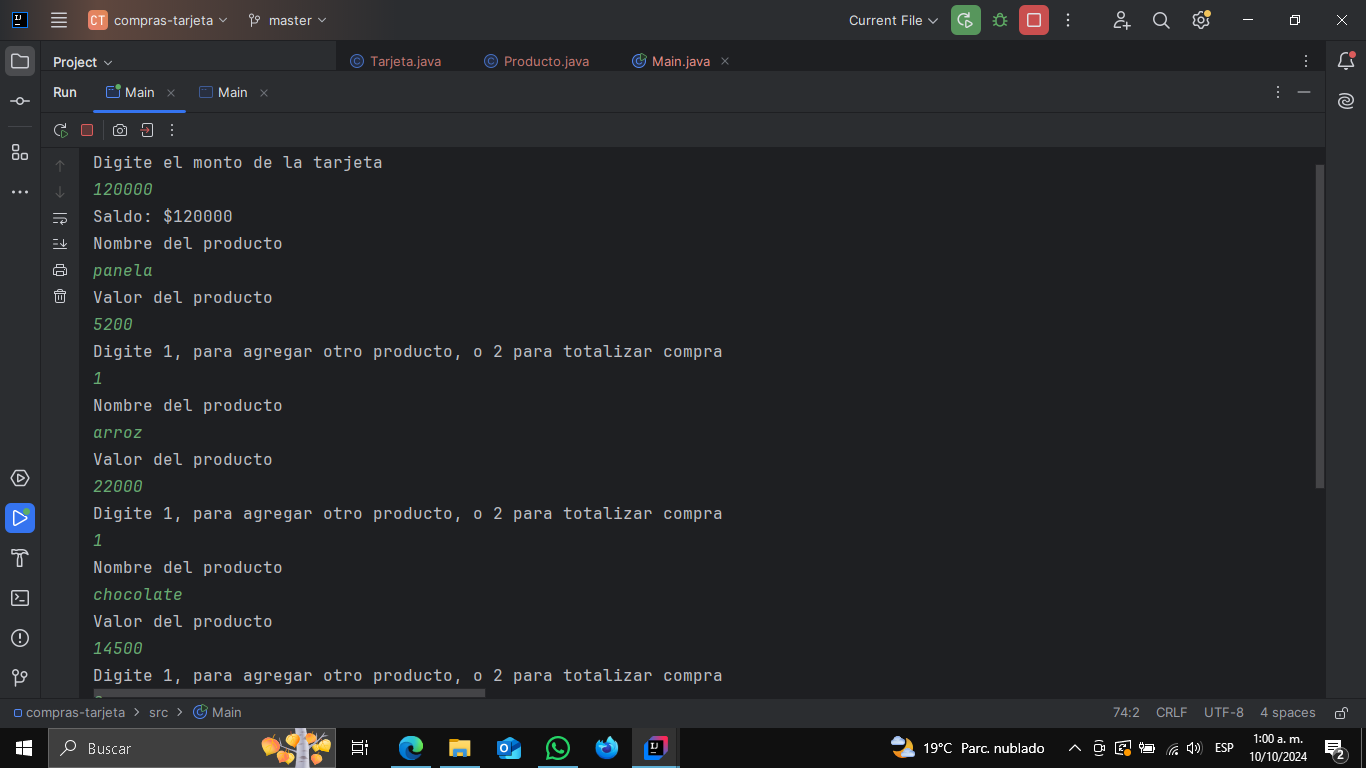This screenshot has height=768, width=1366.
Task: Open the Run tool window sidebar icon
Action: coord(20,518)
